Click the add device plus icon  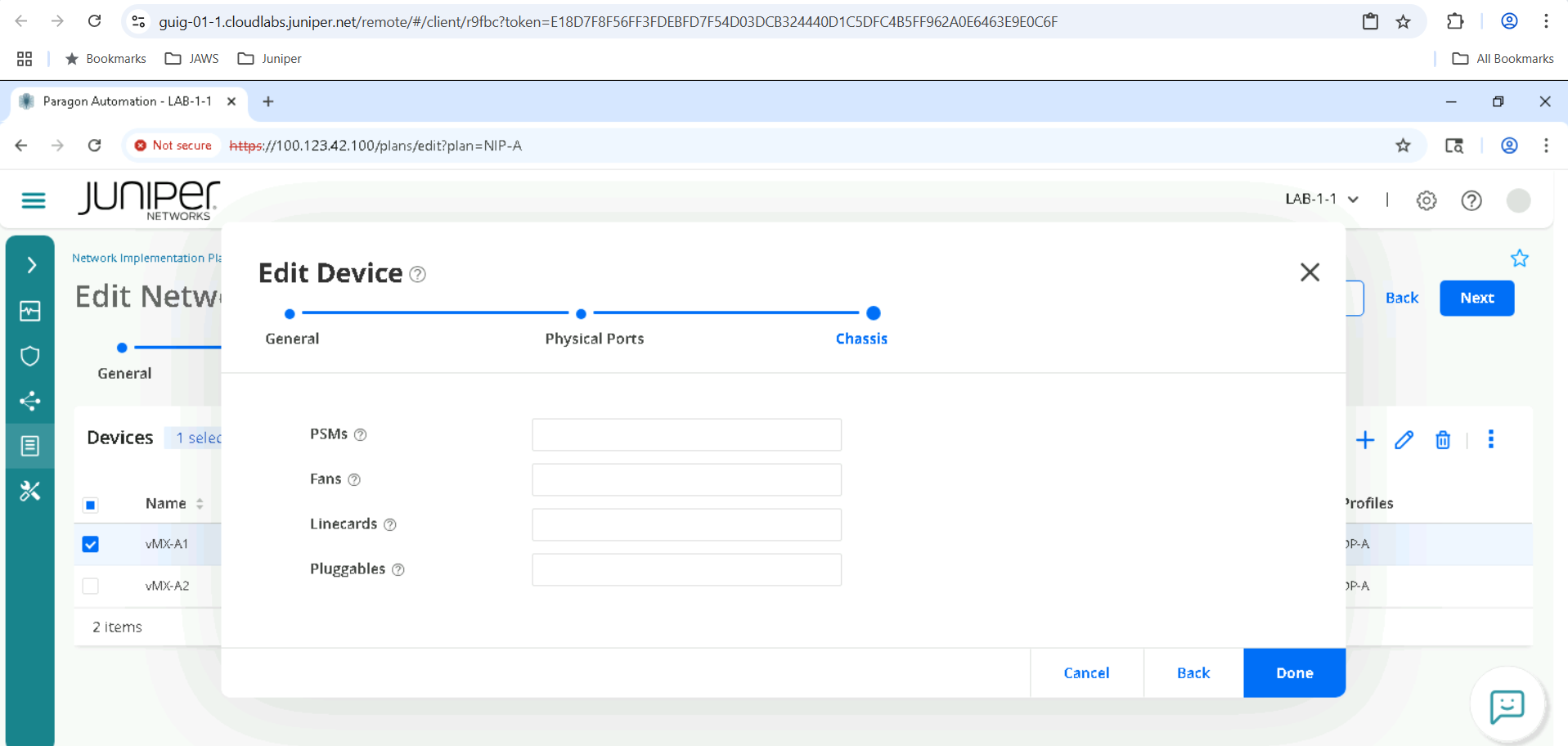tap(1364, 440)
